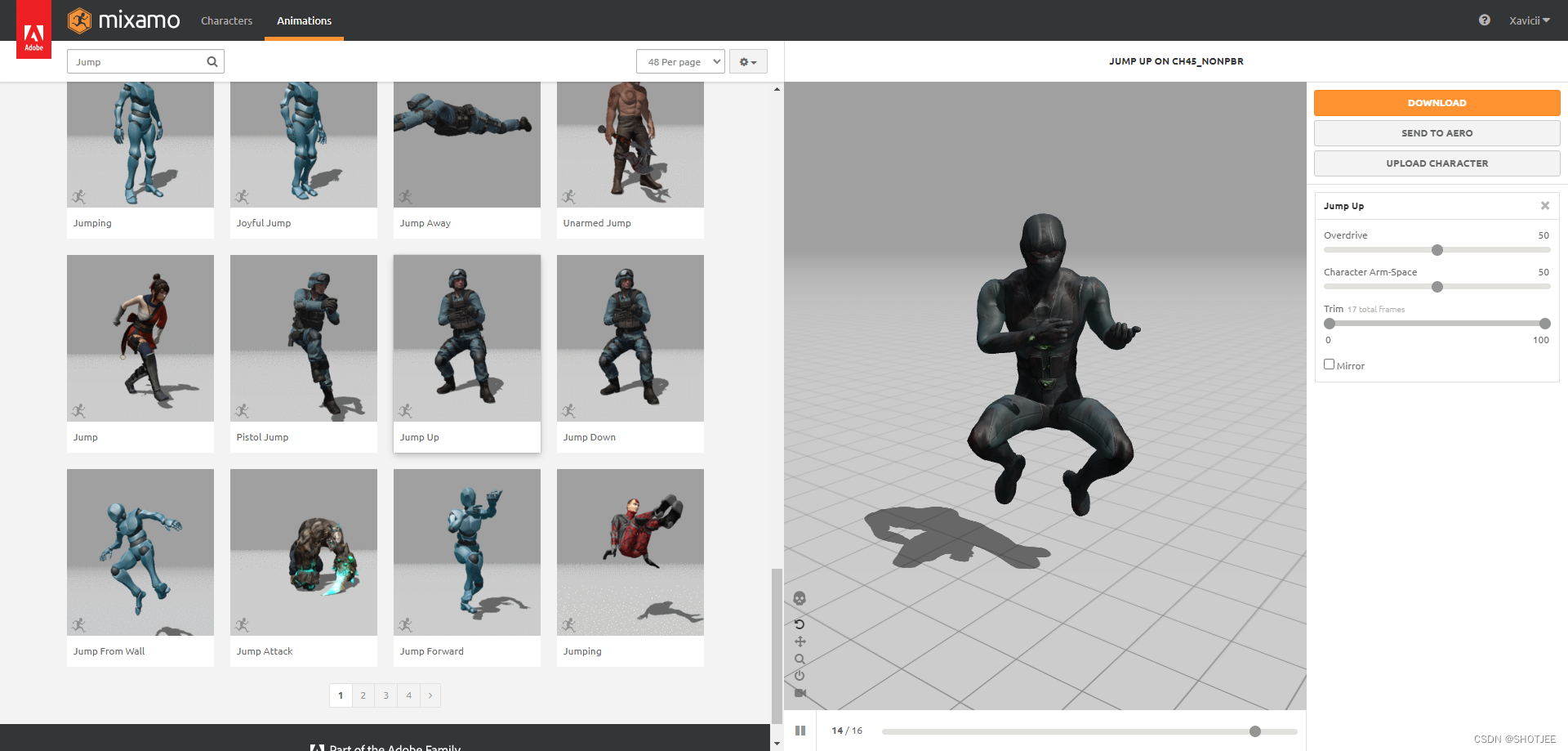The image size is (1568, 751).
Task: Click the running figure icon on the Jump Away card
Action: point(405,197)
